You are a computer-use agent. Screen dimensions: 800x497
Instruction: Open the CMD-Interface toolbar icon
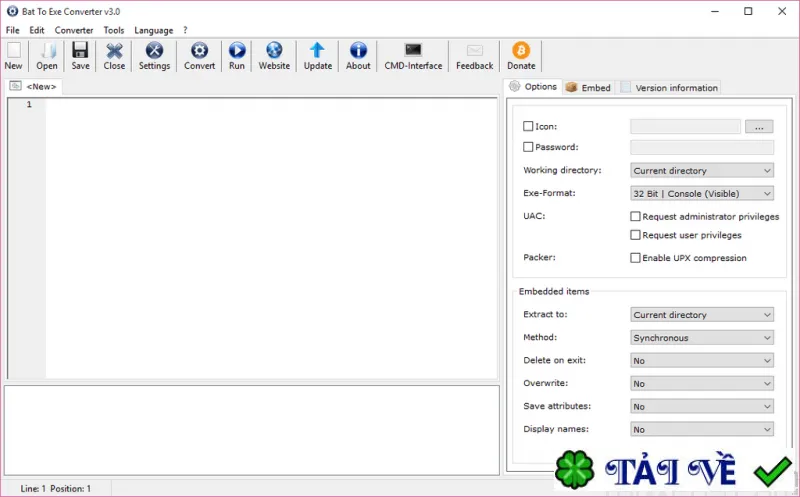coord(413,49)
